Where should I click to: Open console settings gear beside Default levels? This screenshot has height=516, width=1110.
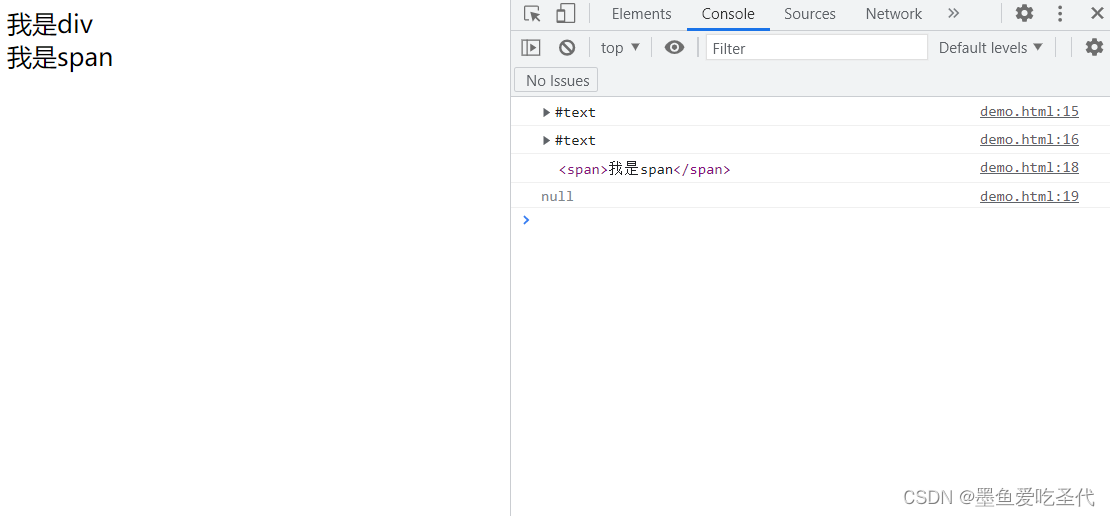tap(1094, 47)
